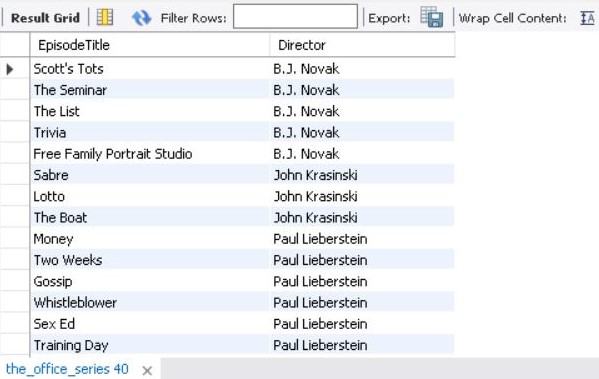The width and height of the screenshot is (599, 379).
Task: Select the Two Weeks episode cell
Action: 150,260
